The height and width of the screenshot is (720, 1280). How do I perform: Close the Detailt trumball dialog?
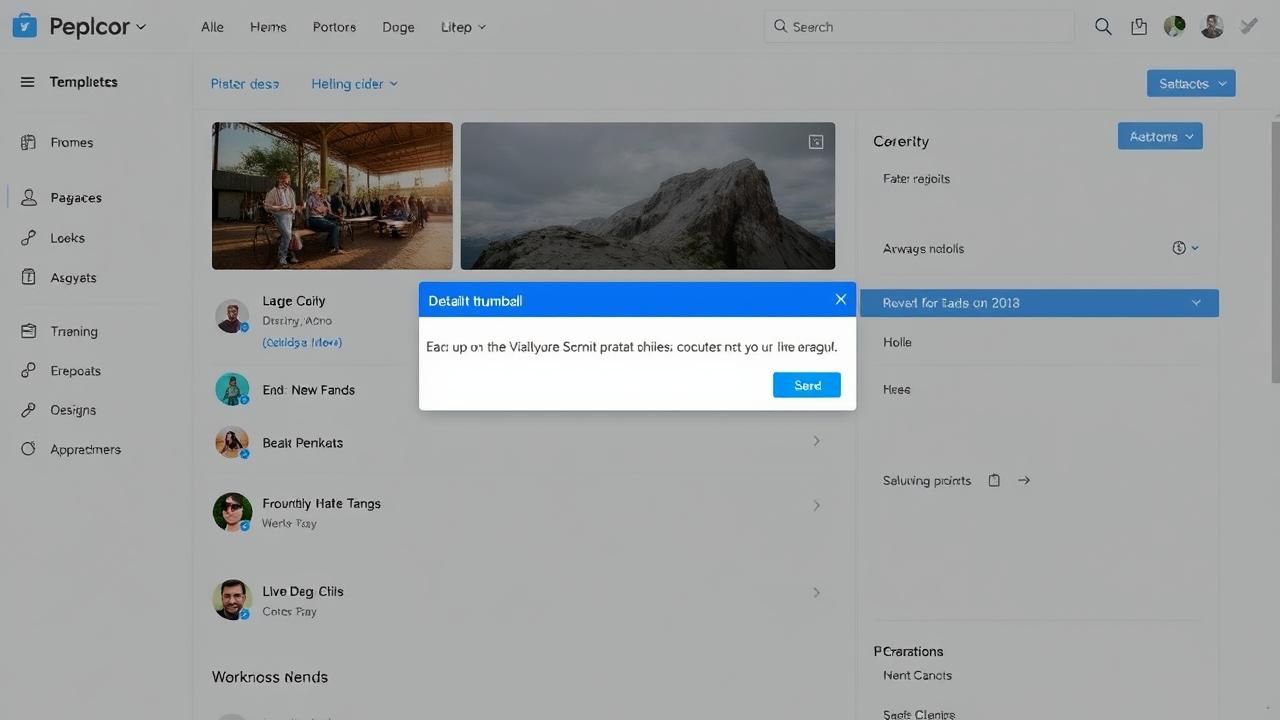point(840,299)
